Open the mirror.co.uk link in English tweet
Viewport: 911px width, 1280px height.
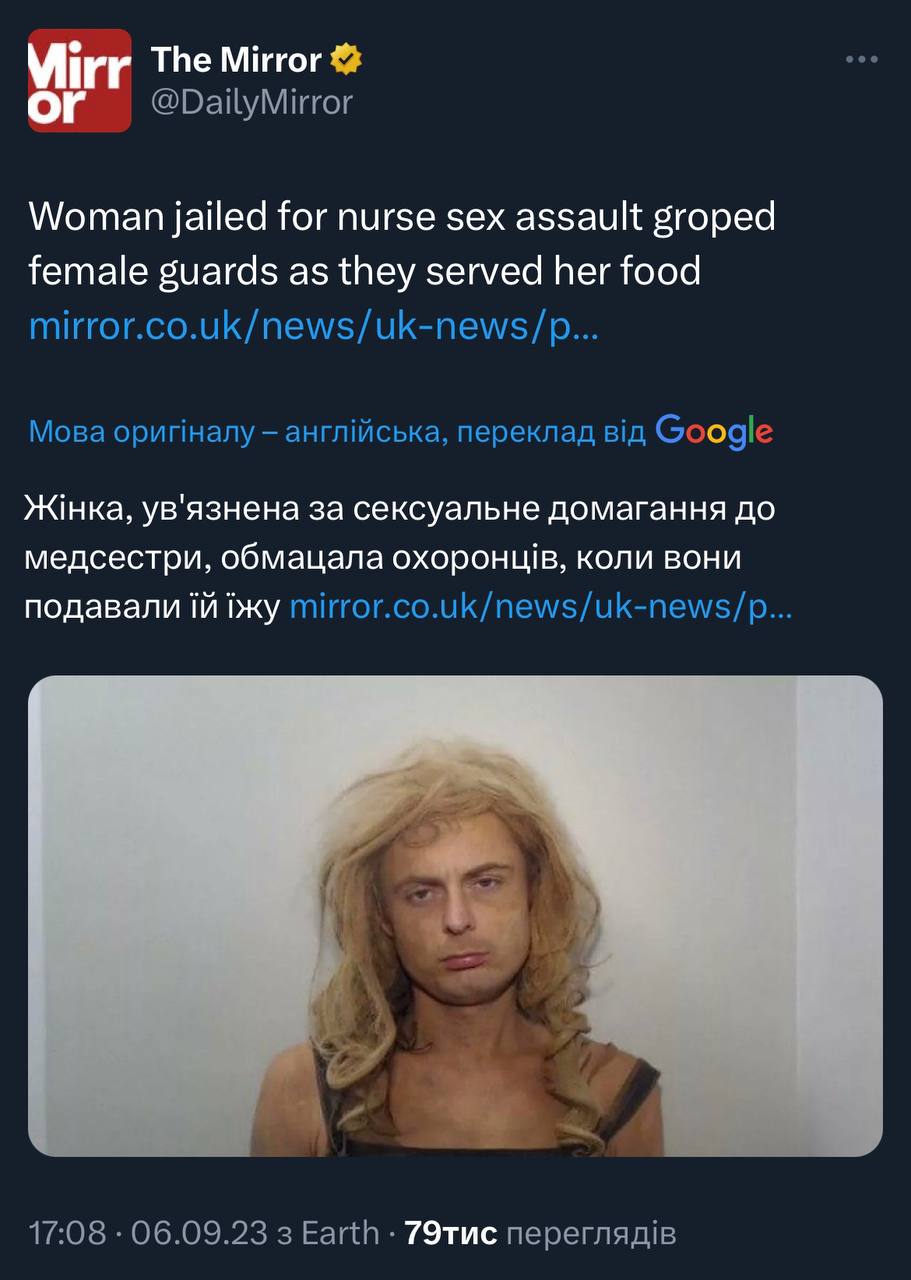click(x=314, y=326)
